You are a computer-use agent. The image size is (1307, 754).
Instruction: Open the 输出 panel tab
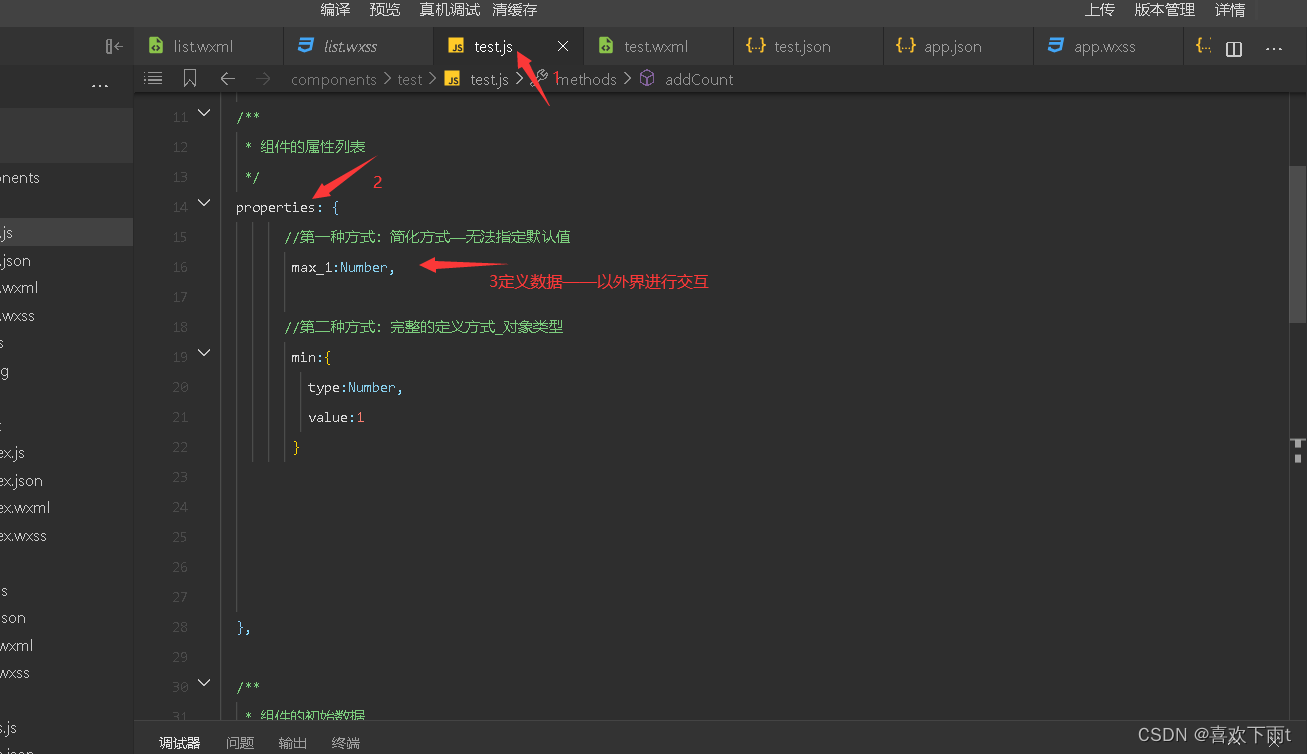pyautogui.click(x=293, y=743)
